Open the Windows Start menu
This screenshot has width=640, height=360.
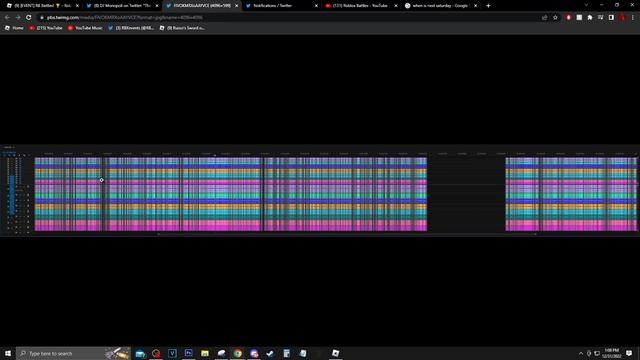click(x=8, y=353)
